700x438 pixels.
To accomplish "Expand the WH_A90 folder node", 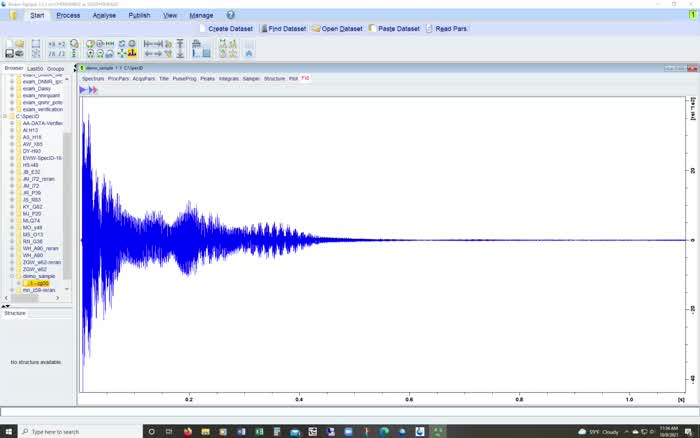I will [x=12, y=255].
